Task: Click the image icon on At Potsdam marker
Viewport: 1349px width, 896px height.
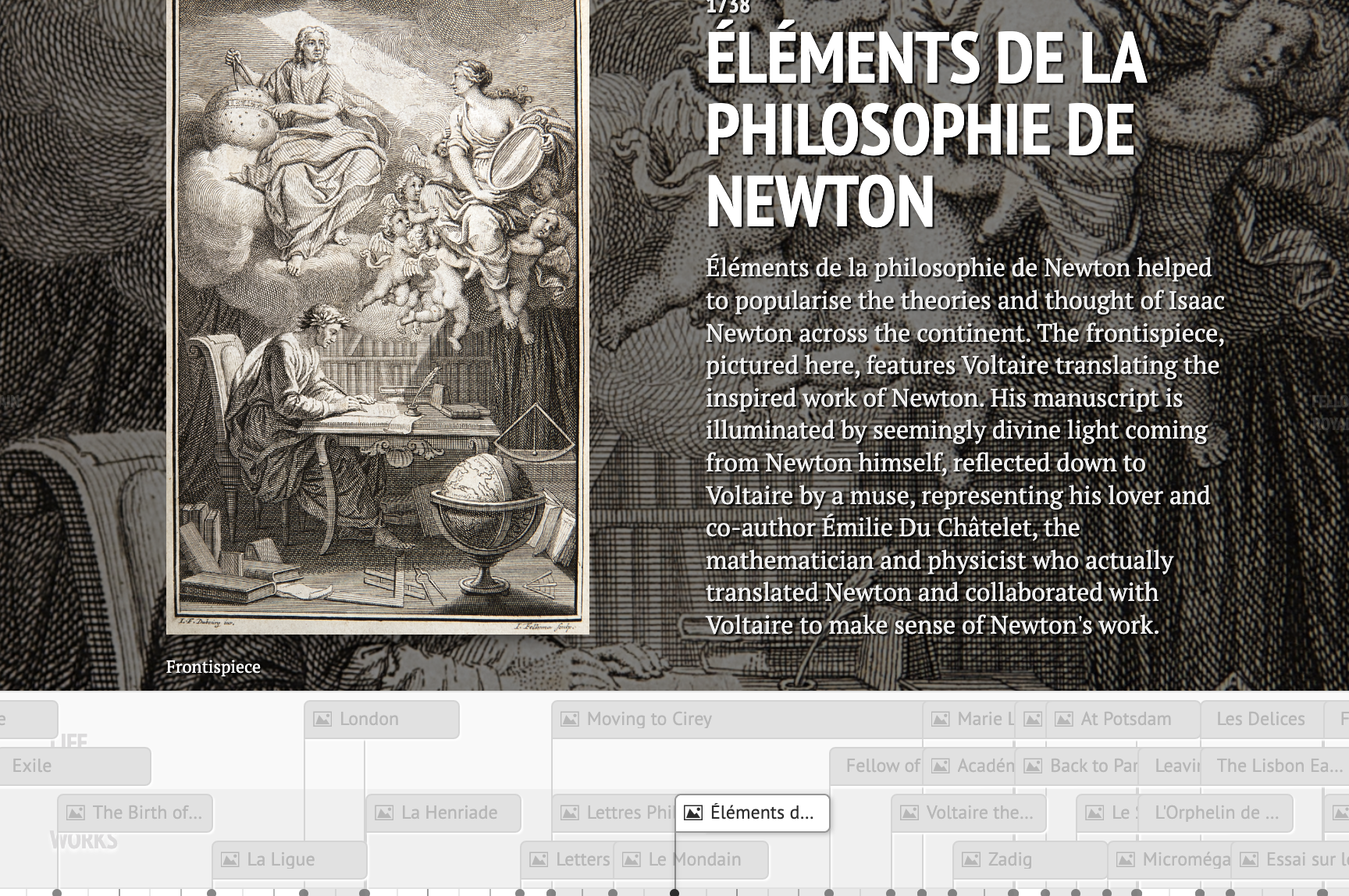Action: pos(1064,720)
